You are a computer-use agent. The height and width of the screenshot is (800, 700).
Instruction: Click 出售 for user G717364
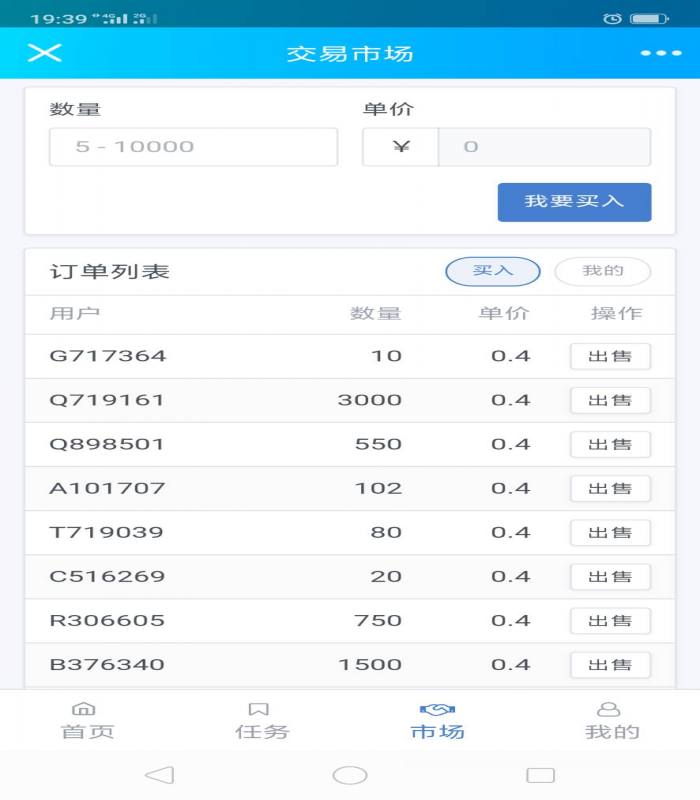coord(610,356)
